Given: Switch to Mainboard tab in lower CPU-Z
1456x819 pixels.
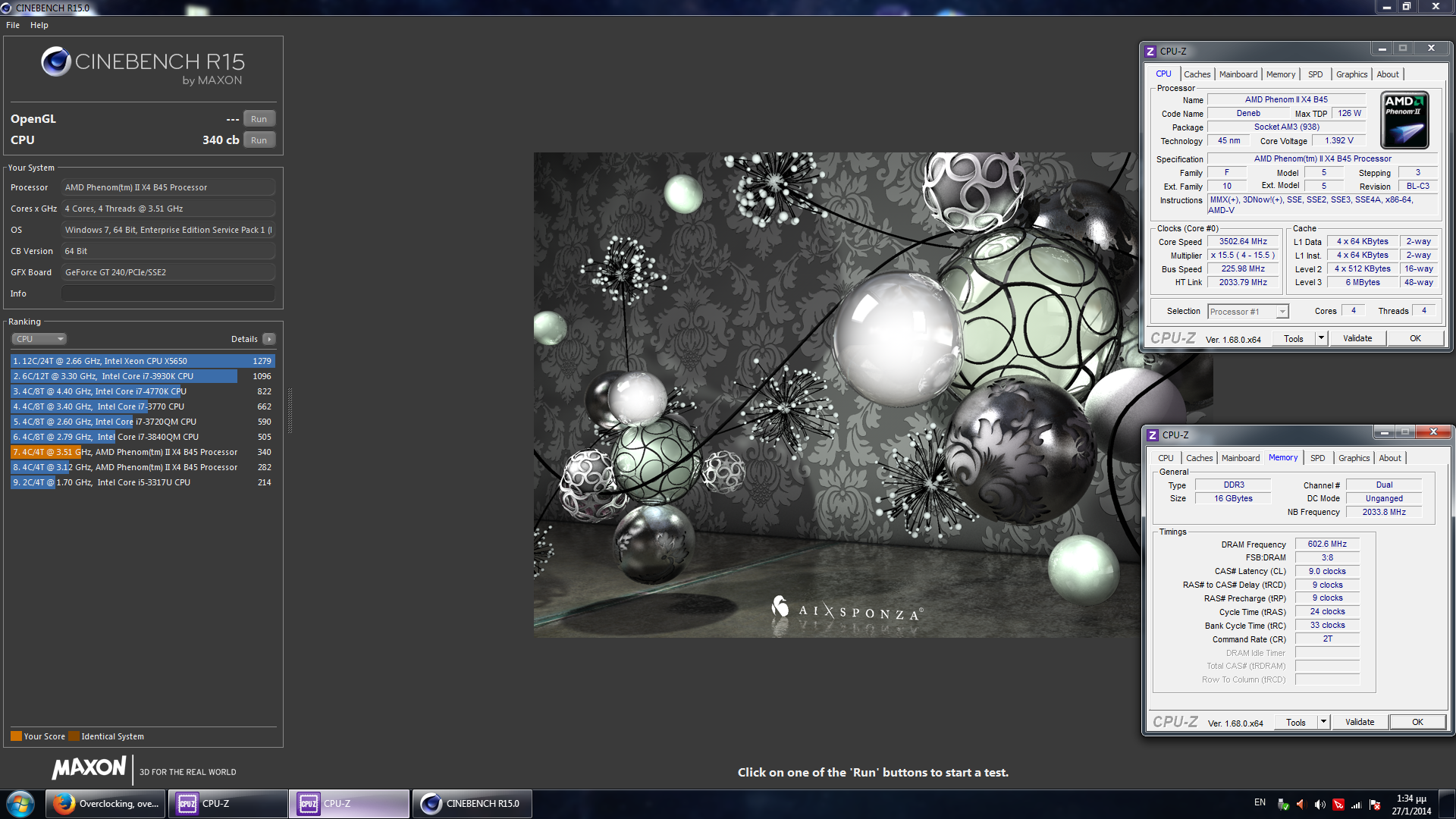Looking at the screenshot, I should pyautogui.click(x=1241, y=458).
